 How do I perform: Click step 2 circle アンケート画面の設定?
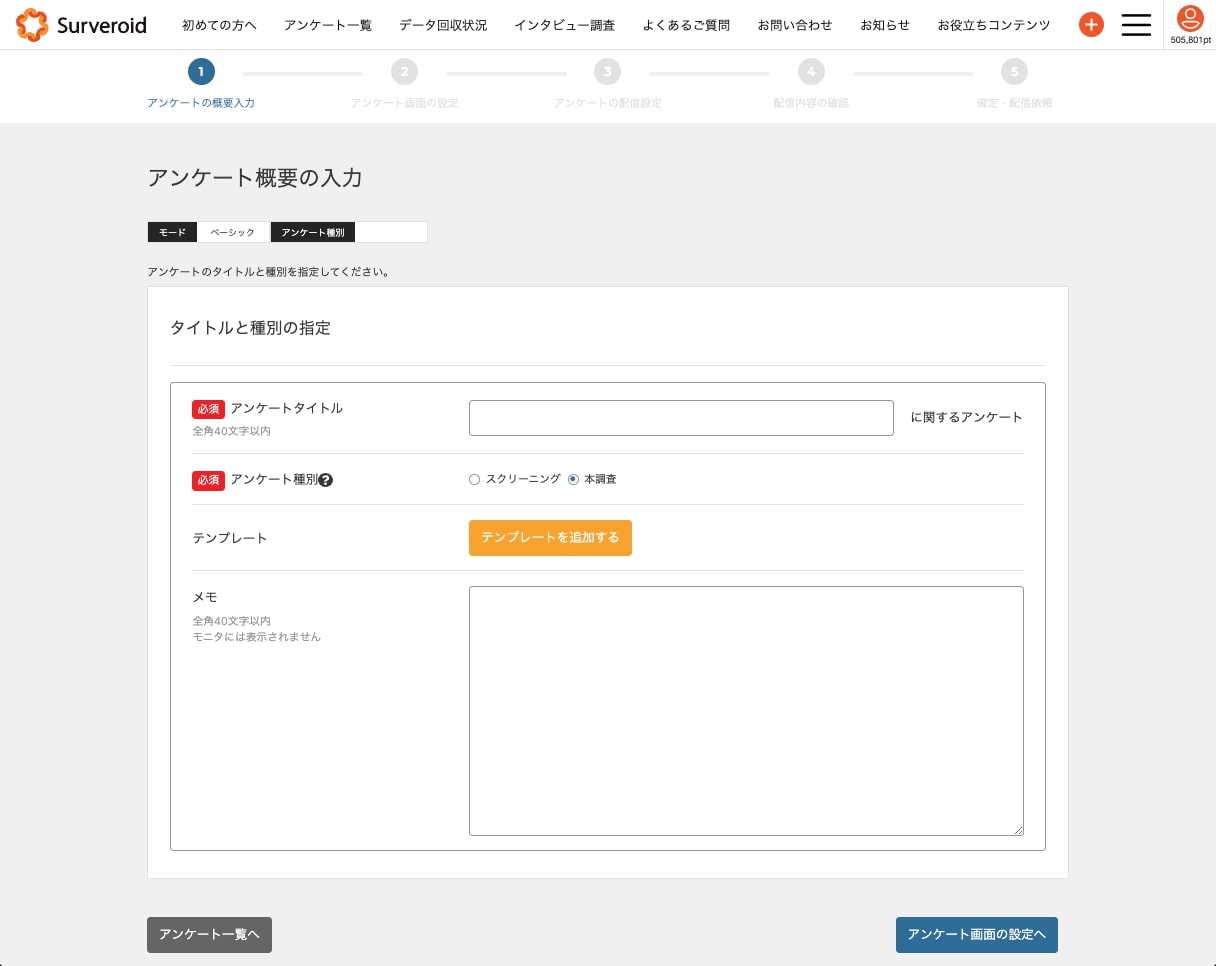point(404,72)
